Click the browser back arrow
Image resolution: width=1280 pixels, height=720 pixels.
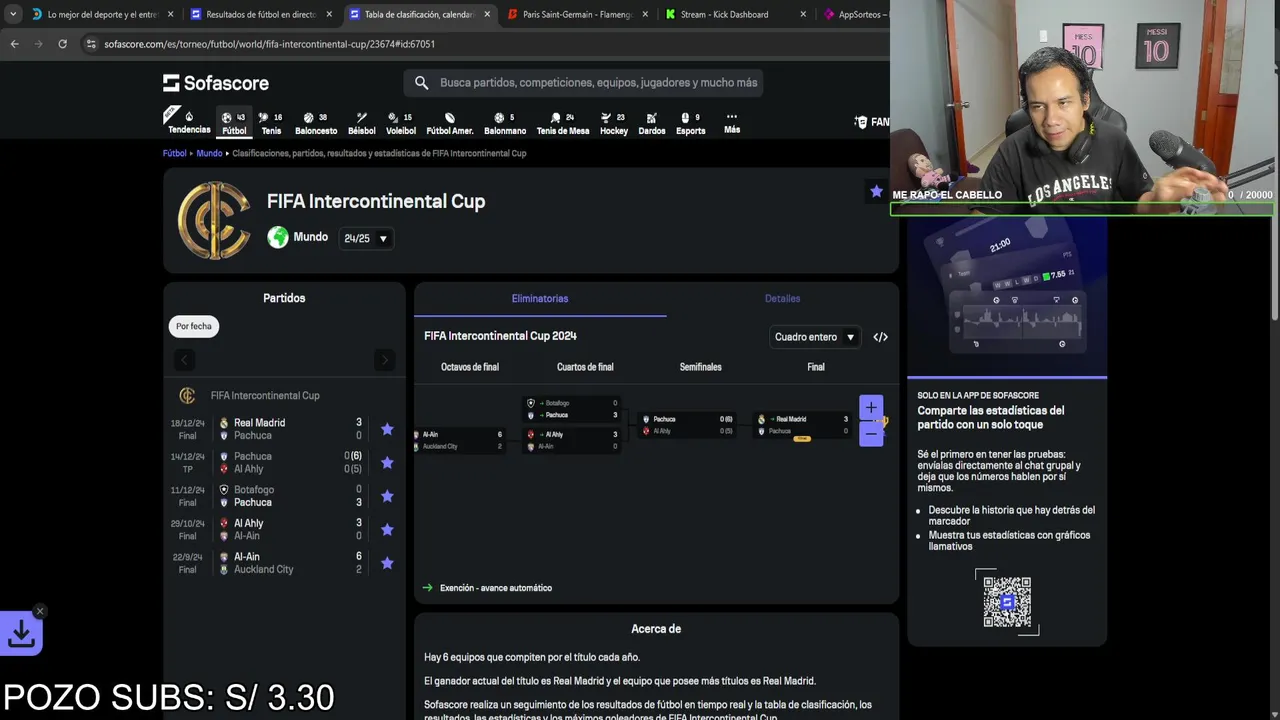pyautogui.click(x=14, y=44)
